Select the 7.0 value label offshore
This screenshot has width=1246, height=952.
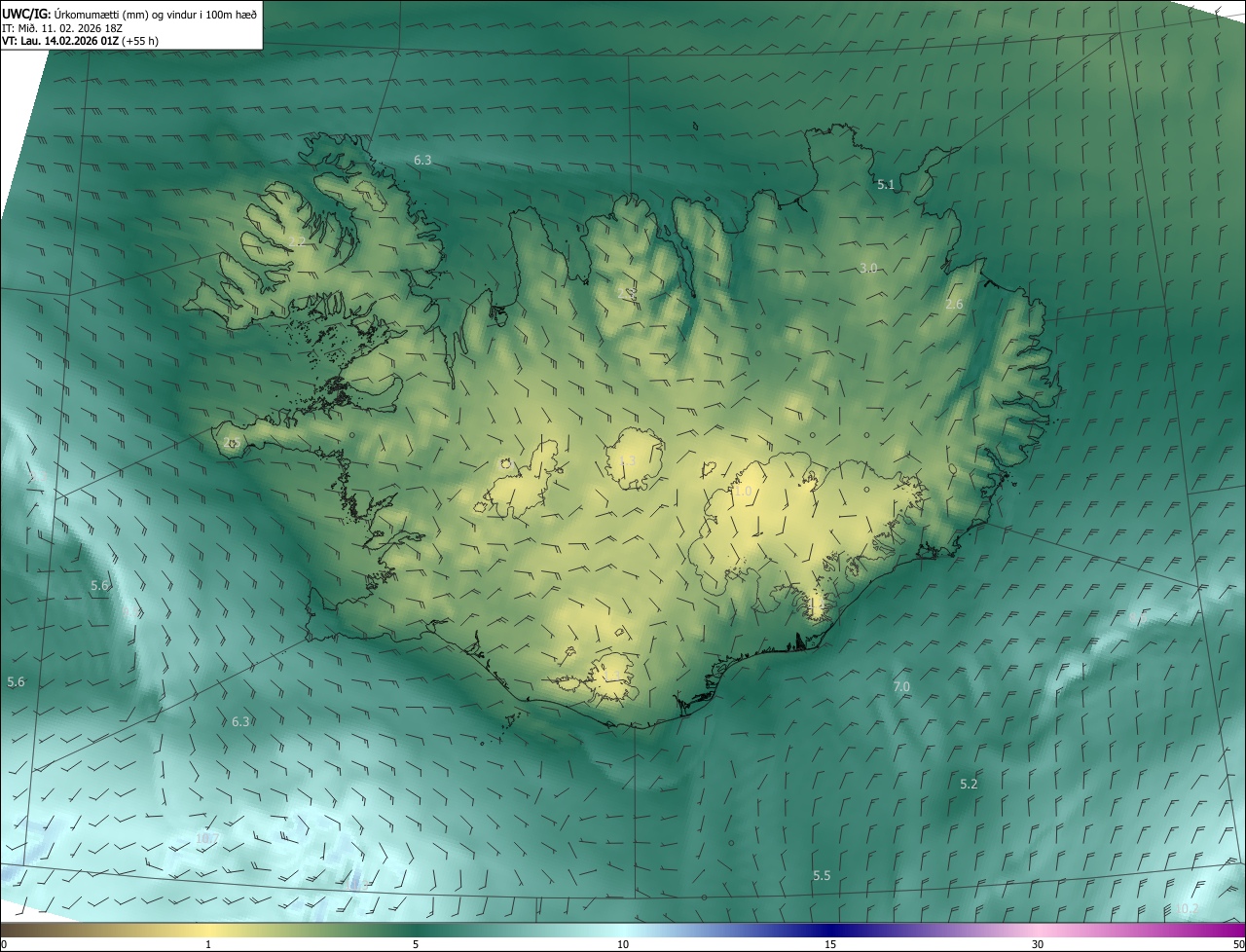tap(901, 687)
